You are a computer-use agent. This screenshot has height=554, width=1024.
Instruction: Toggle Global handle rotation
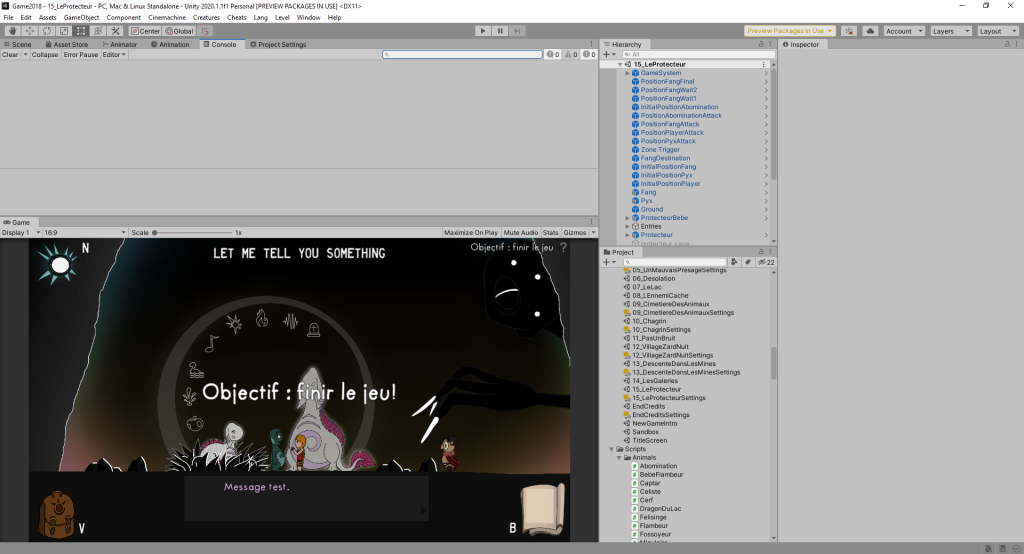(179, 31)
